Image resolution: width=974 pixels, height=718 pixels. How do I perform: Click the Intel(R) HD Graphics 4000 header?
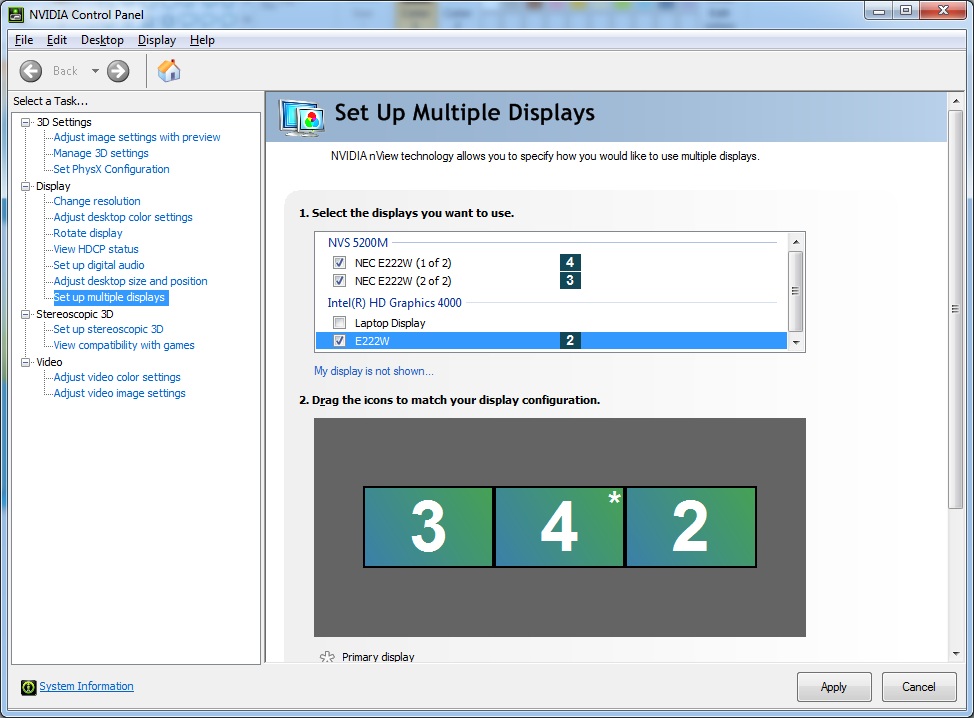pos(394,302)
